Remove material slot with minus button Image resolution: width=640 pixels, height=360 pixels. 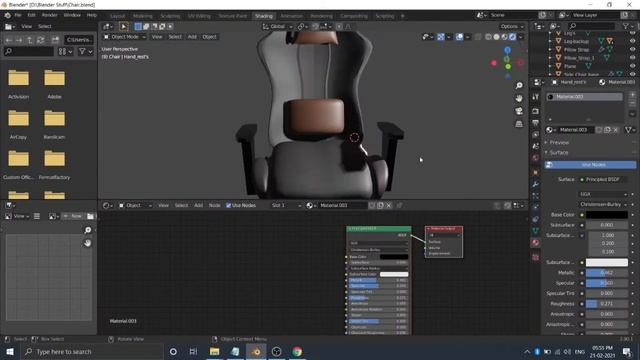(x=632, y=103)
